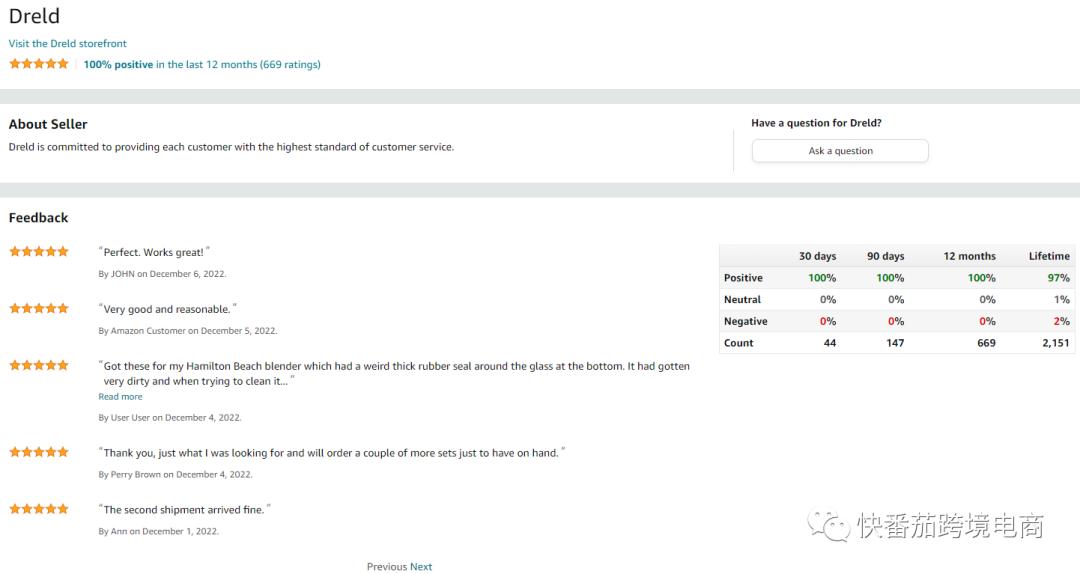Click the 100% positive ratings link
This screenshot has height=574, width=1080.
pos(202,64)
